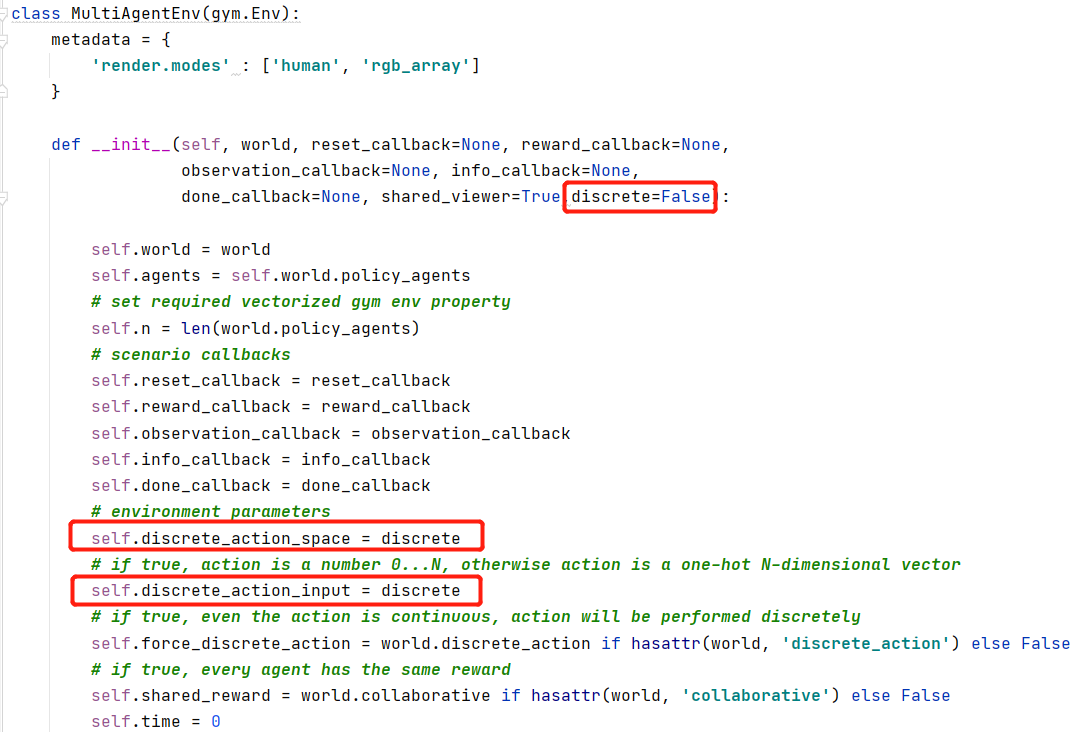Click self.discrete_action_input assignment line
This screenshot has height=732, width=1080.
tap(275, 590)
